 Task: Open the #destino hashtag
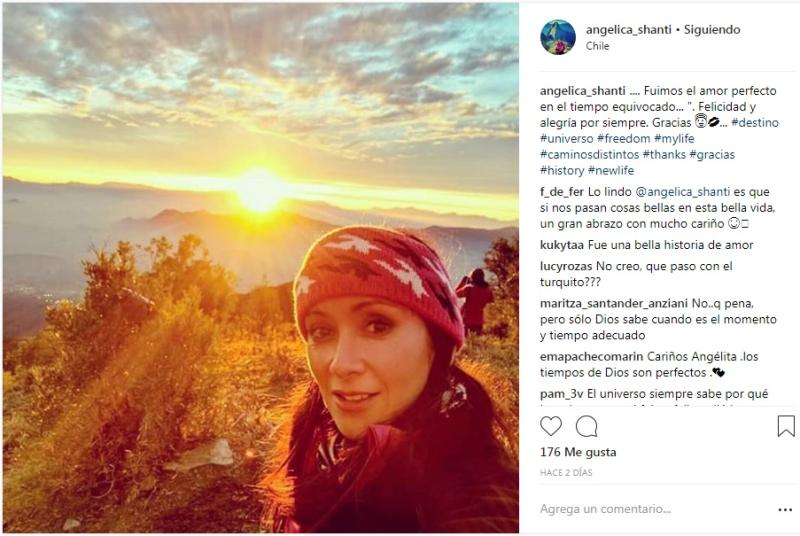tap(755, 123)
